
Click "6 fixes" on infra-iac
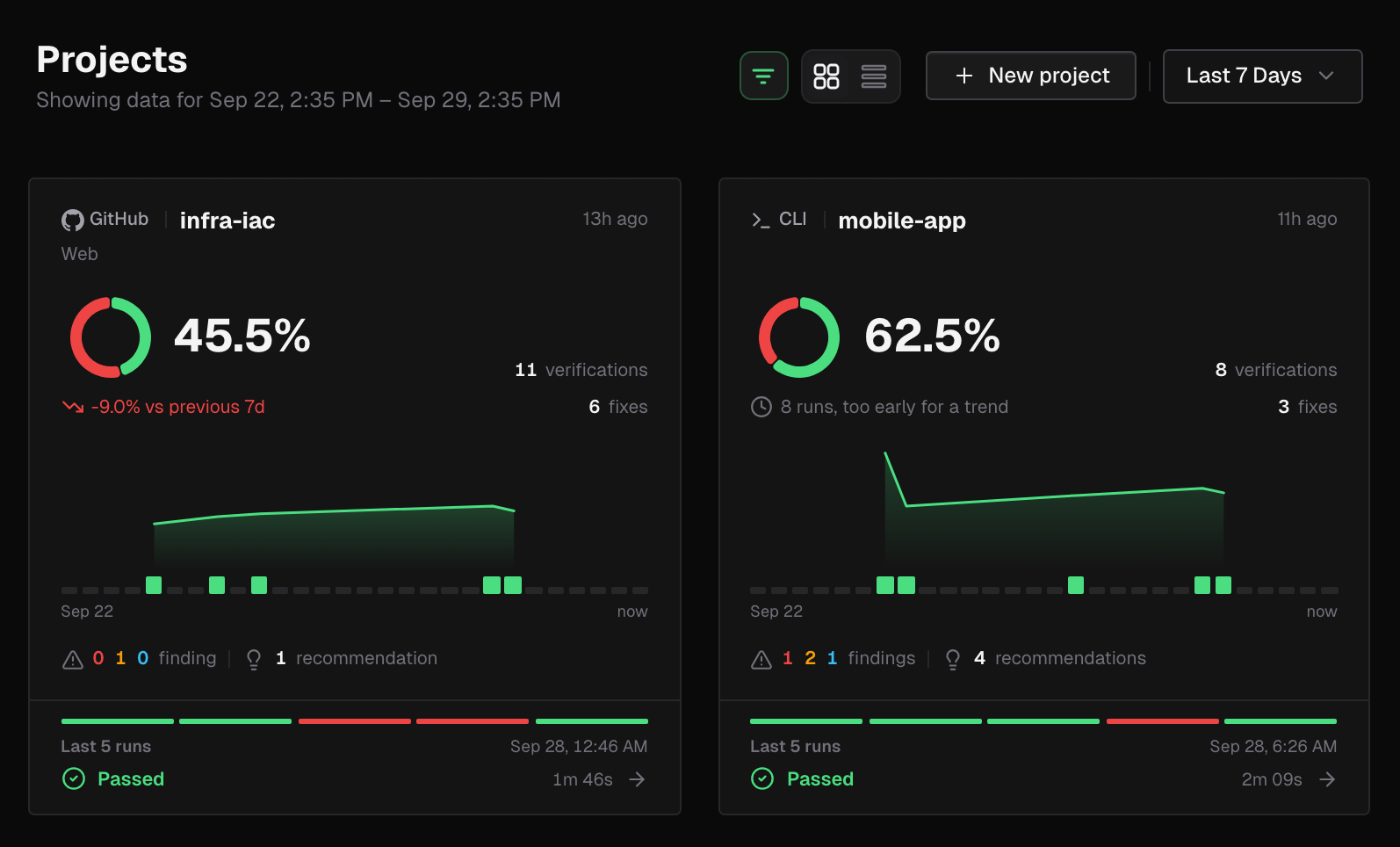tap(618, 407)
